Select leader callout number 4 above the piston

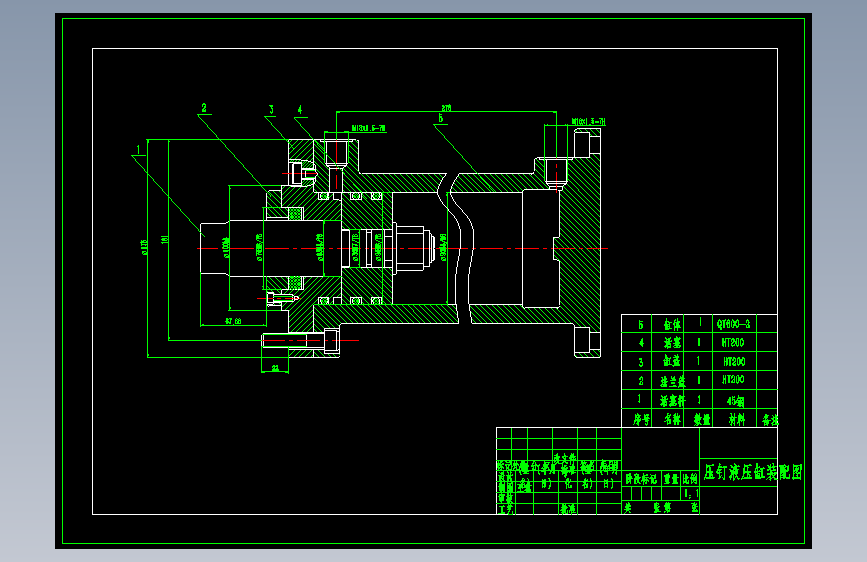(x=300, y=110)
